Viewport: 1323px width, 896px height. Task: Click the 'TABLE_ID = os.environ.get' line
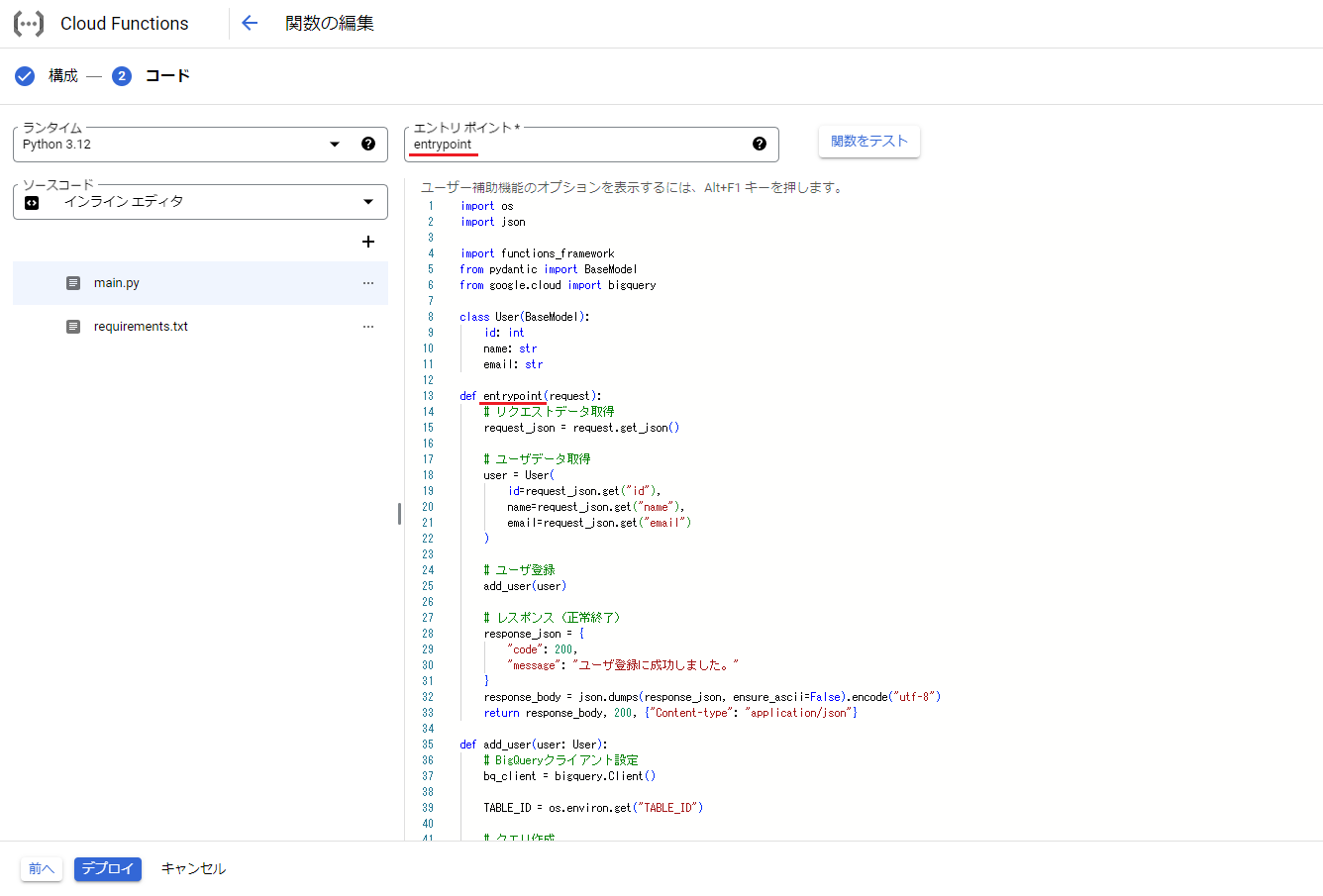point(593,808)
